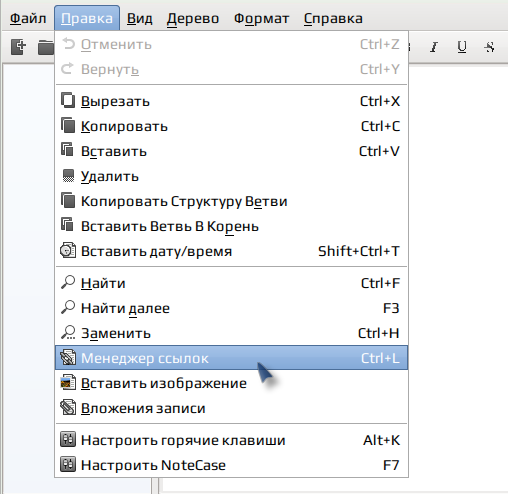Image resolution: width=508 pixels, height=494 pixels.
Task: Click the new document toolbar icon
Action: pyautogui.click(x=18, y=47)
